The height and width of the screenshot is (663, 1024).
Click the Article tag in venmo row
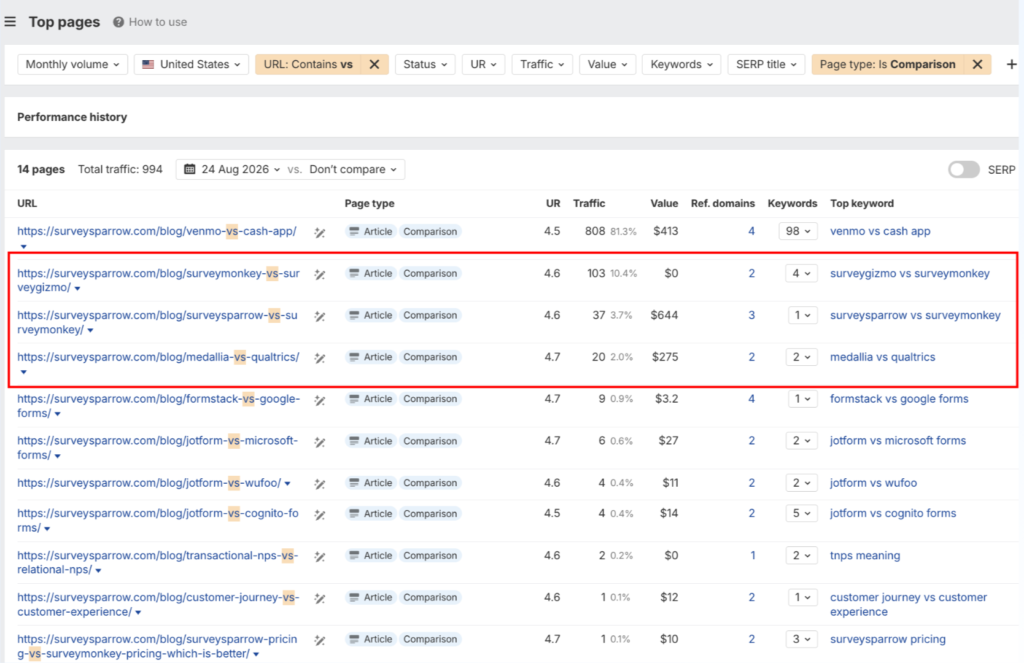pyautogui.click(x=370, y=231)
